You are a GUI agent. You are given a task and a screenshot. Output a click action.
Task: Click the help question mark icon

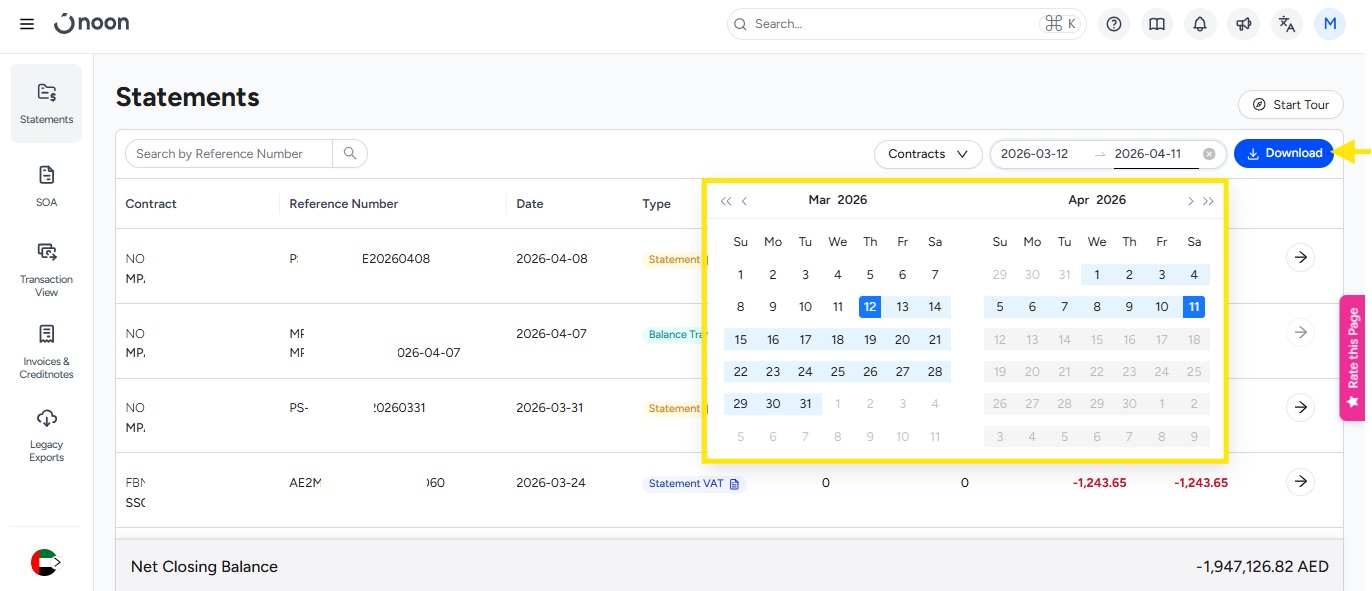[1114, 24]
